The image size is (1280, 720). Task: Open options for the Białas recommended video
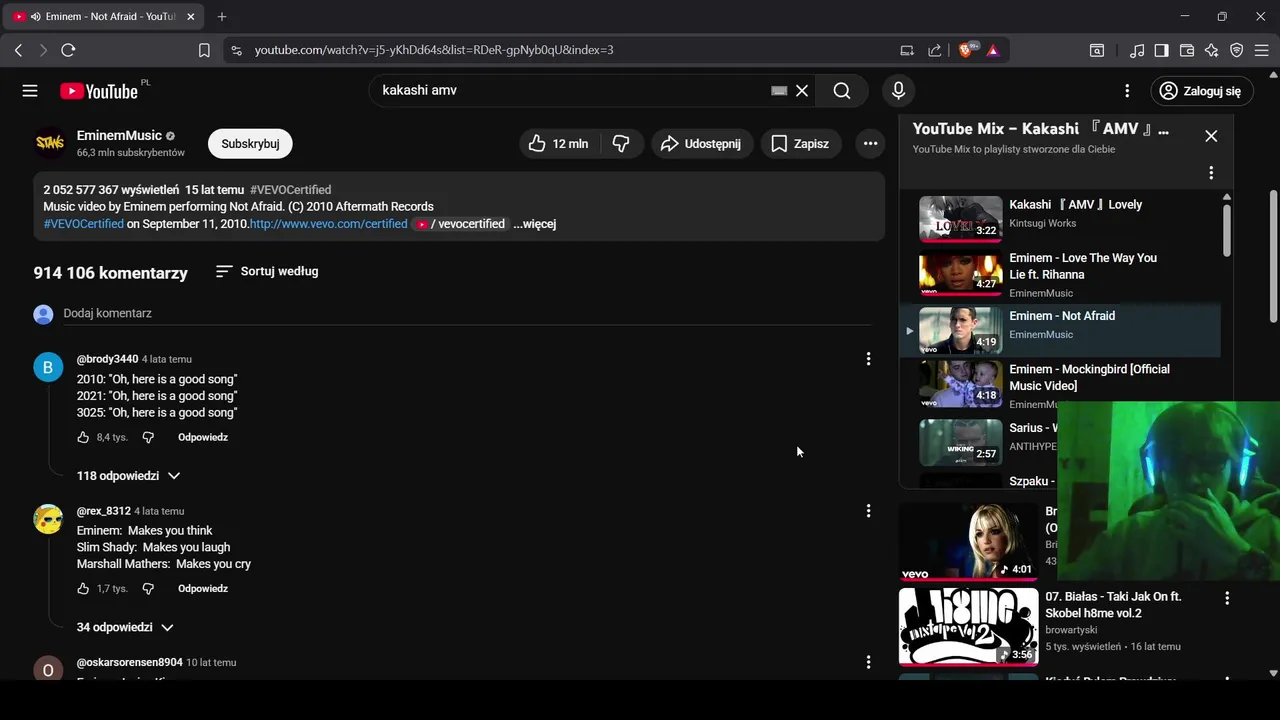pyautogui.click(x=1227, y=598)
